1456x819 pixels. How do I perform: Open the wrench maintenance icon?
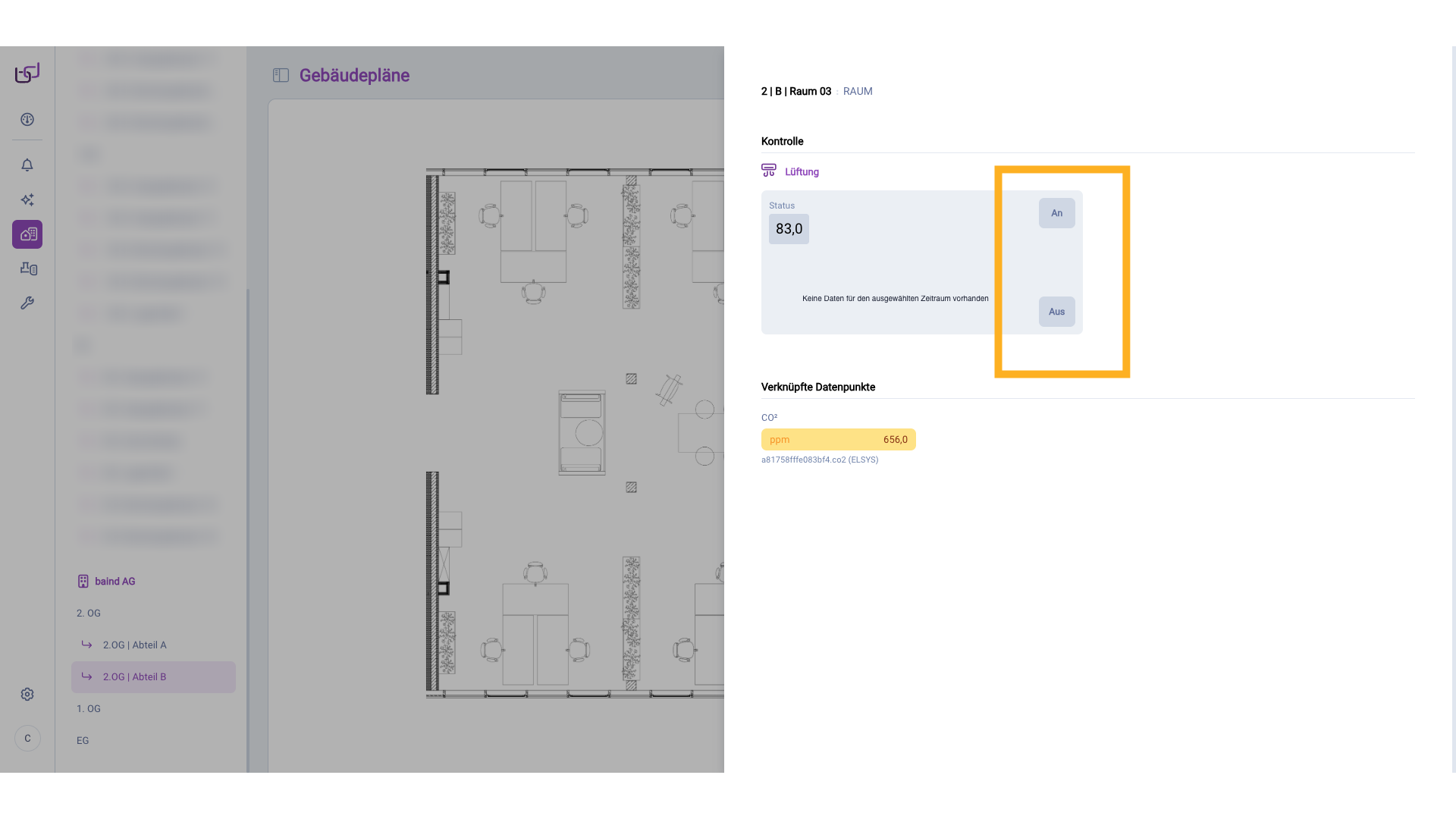(27, 303)
